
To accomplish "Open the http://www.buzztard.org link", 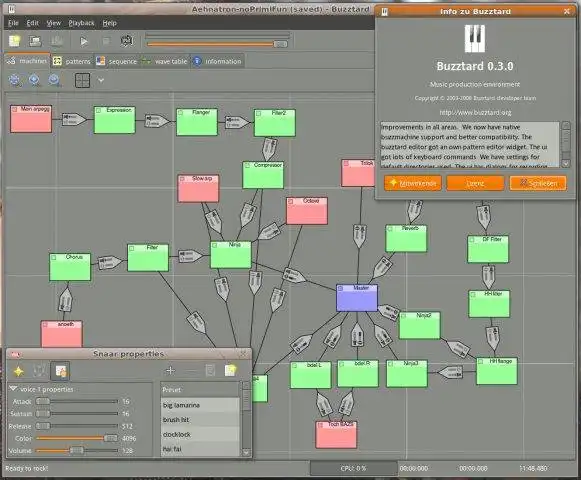I will pyautogui.click(x=475, y=112).
